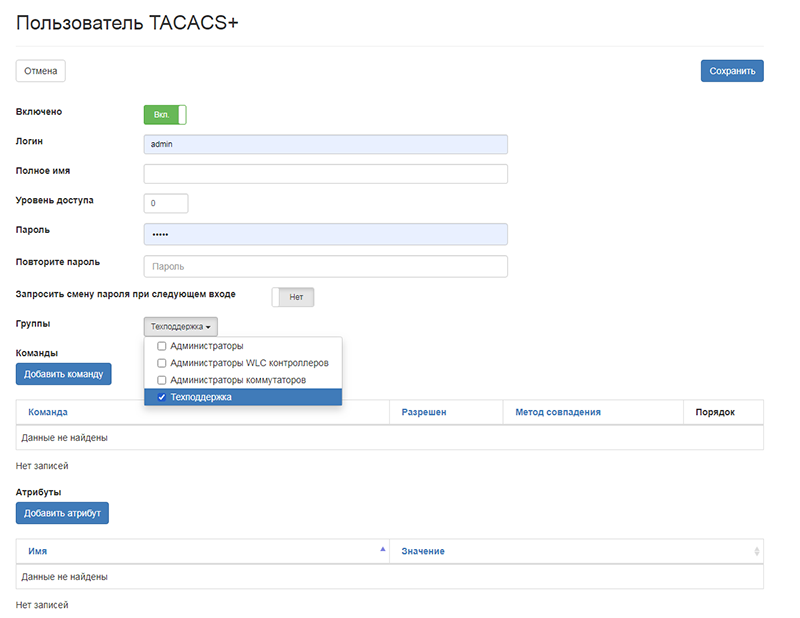Focus the Полное имя field

point(325,174)
